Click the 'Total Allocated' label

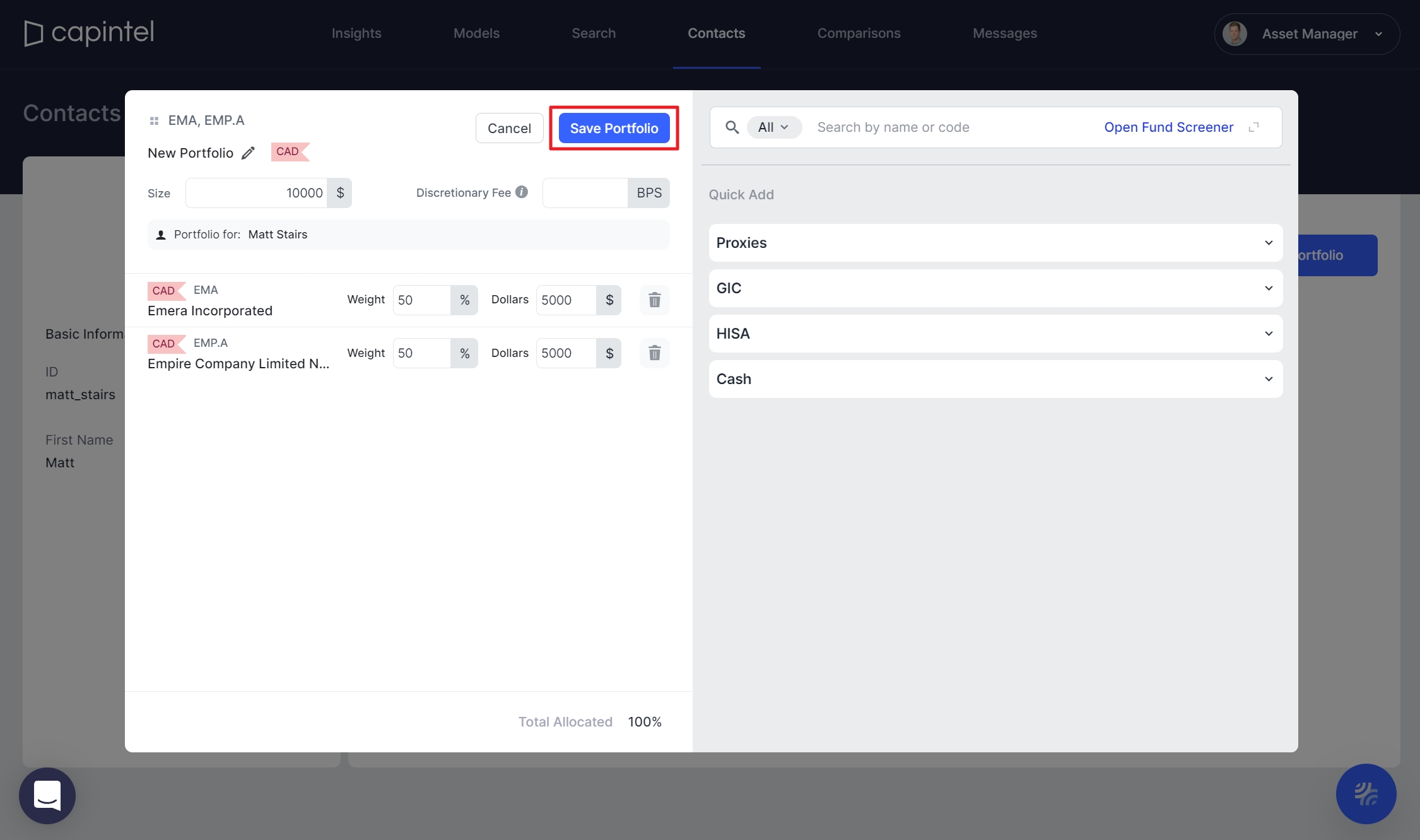click(565, 722)
